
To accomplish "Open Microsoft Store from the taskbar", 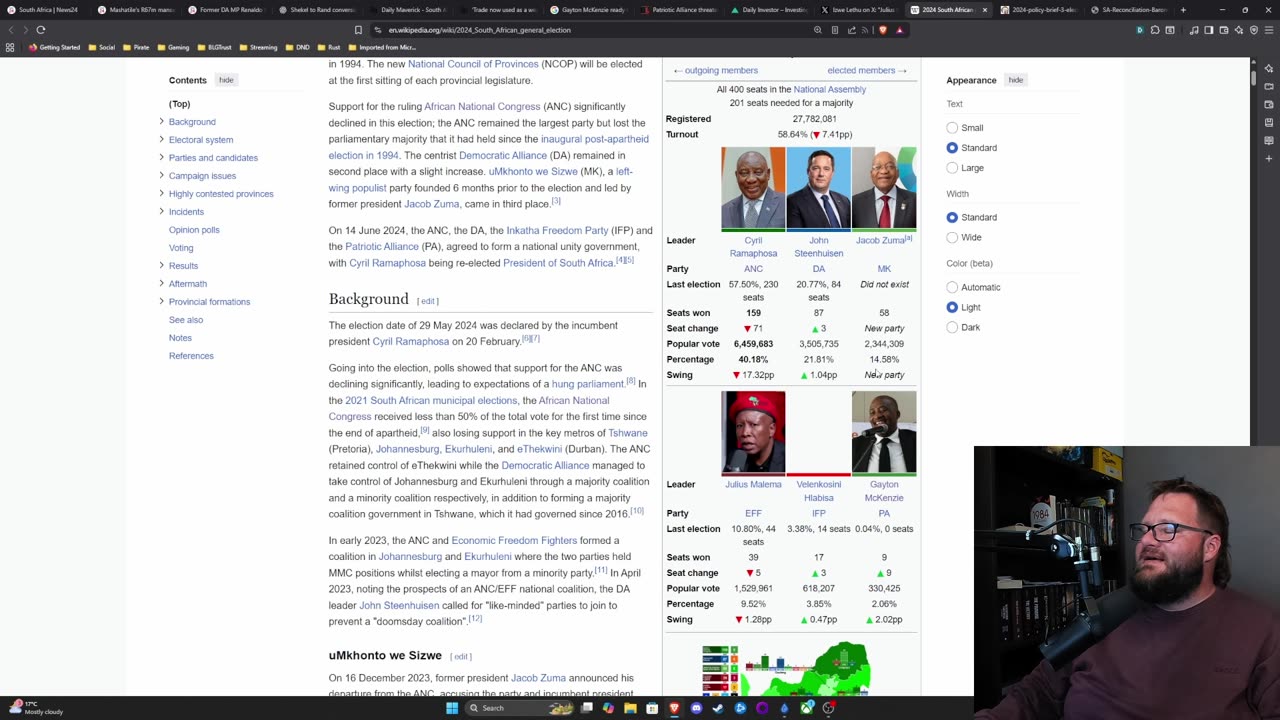I will [x=652, y=708].
